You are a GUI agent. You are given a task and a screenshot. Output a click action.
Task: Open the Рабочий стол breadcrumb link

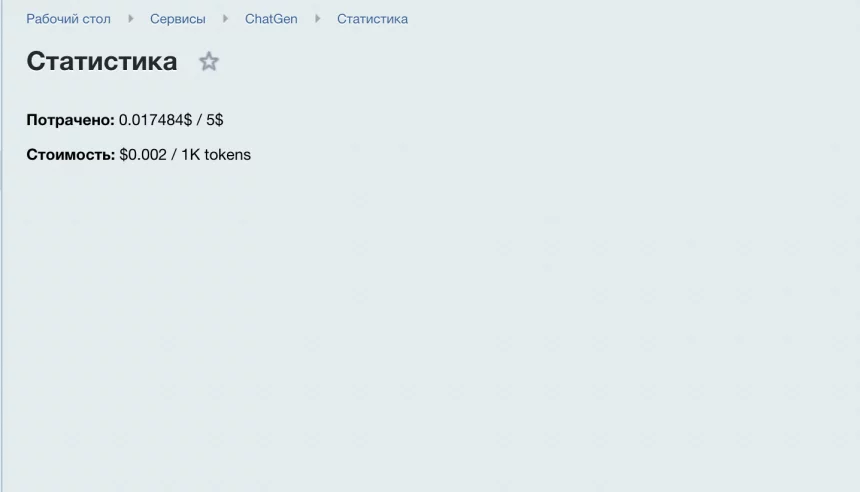tap(69, 19)
